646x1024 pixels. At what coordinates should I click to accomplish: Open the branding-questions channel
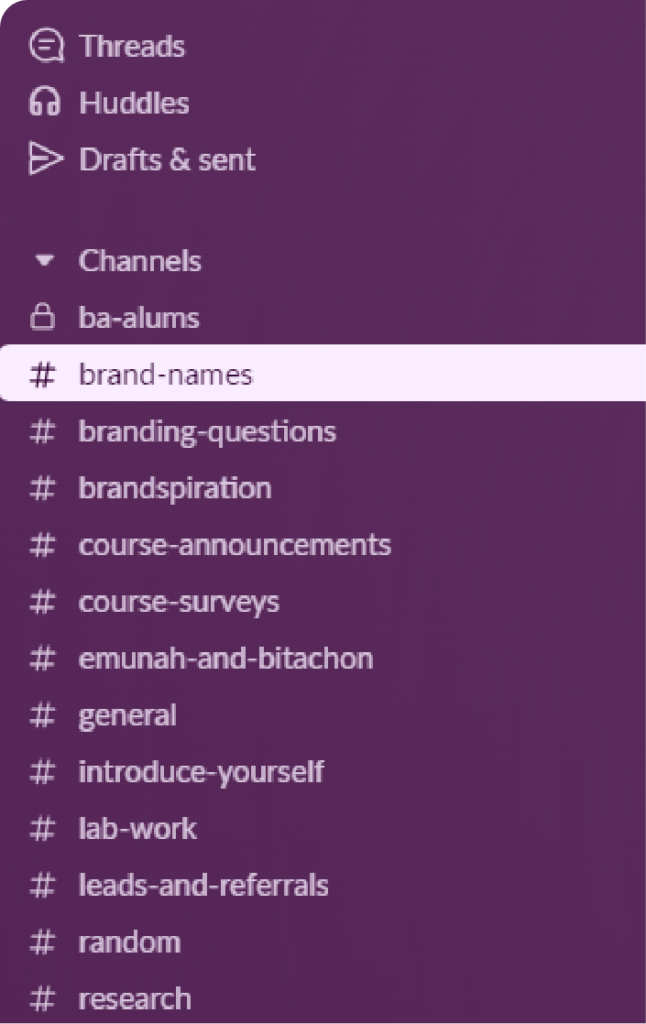tap(207, 432)
